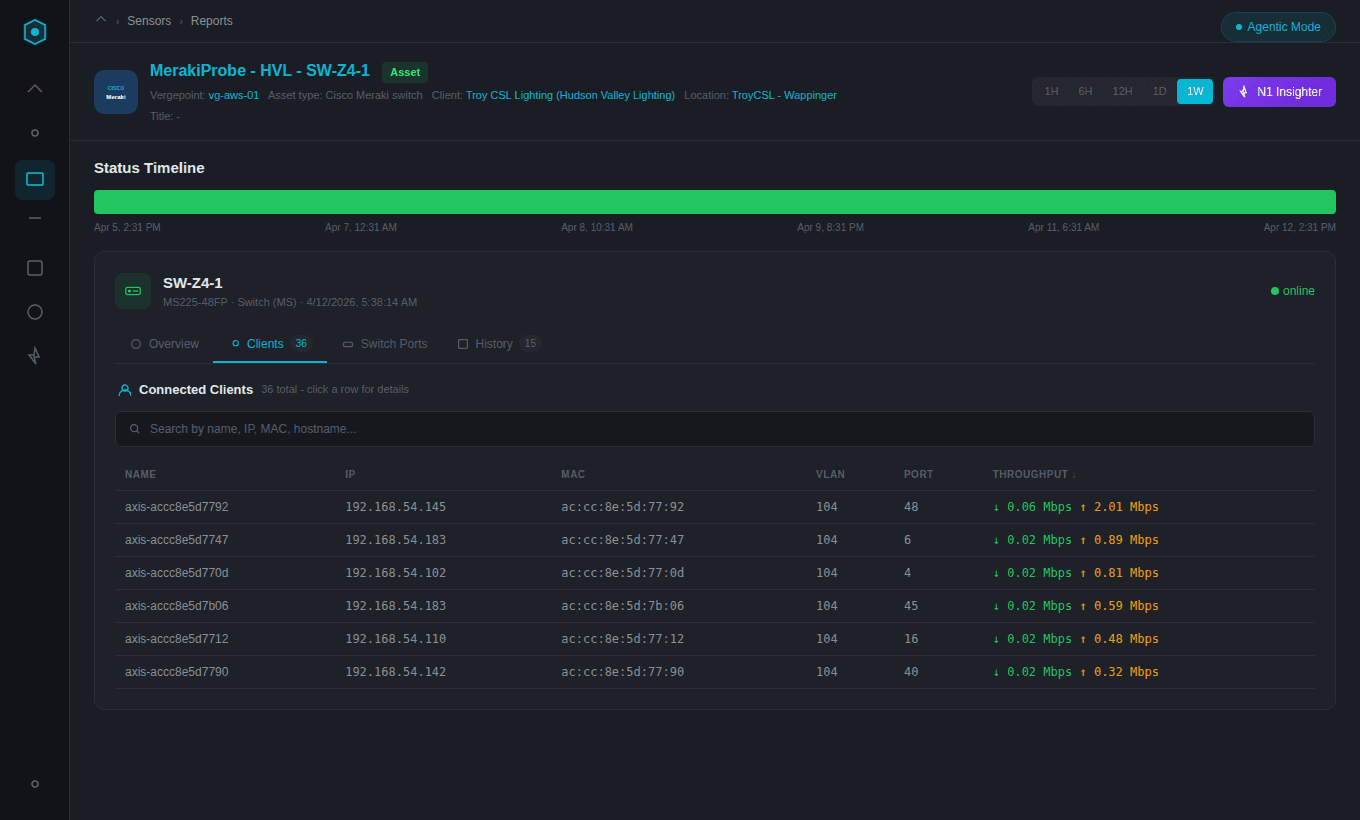Open TroyCSL - Wappinger location link
The width and height of the screenshot is (1360, 820).
tap(784, 95)
